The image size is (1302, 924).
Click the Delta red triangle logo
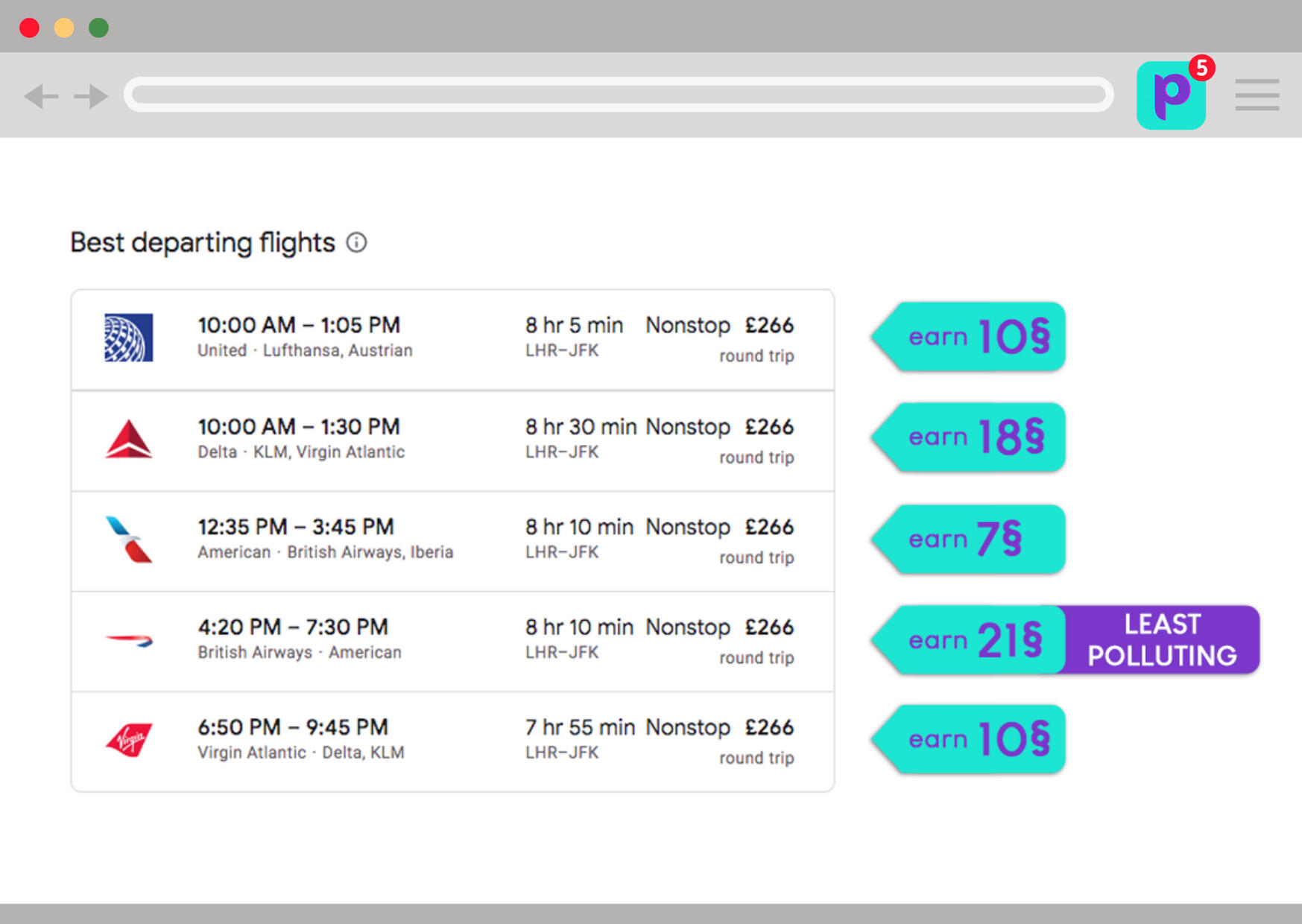(128, 439)
